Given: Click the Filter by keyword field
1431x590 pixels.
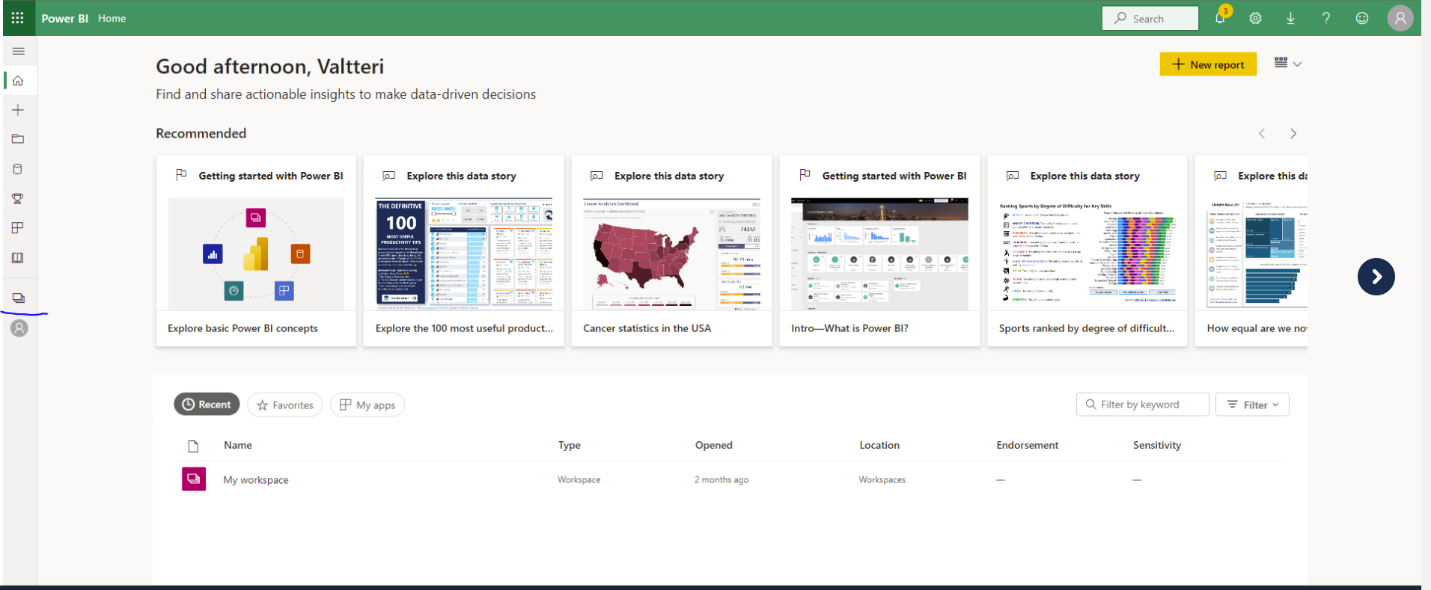Looking at the screenshot, I should coord(1142,405).
